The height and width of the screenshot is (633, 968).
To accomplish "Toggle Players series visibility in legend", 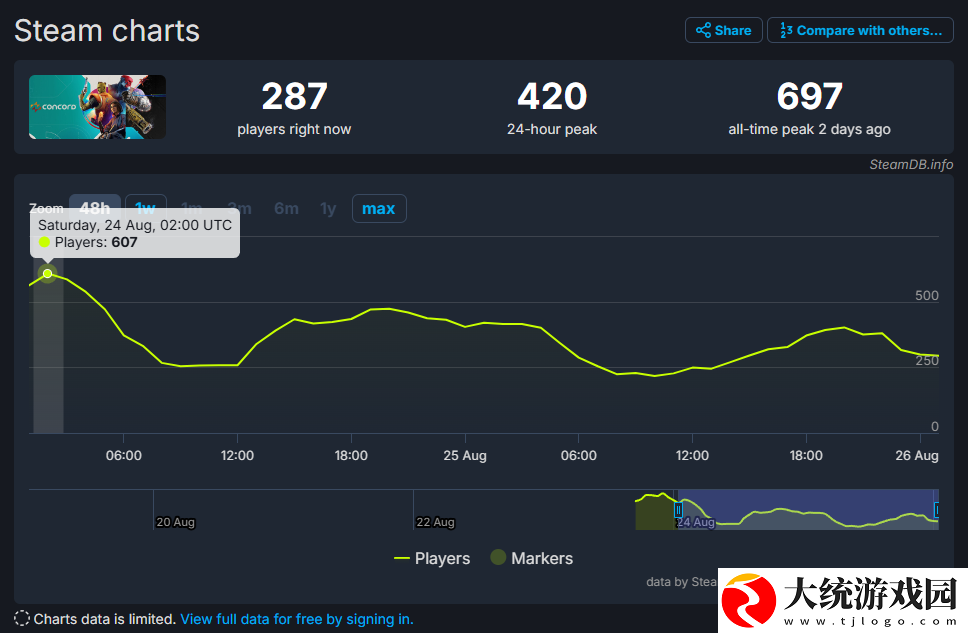I will [432, 558].
